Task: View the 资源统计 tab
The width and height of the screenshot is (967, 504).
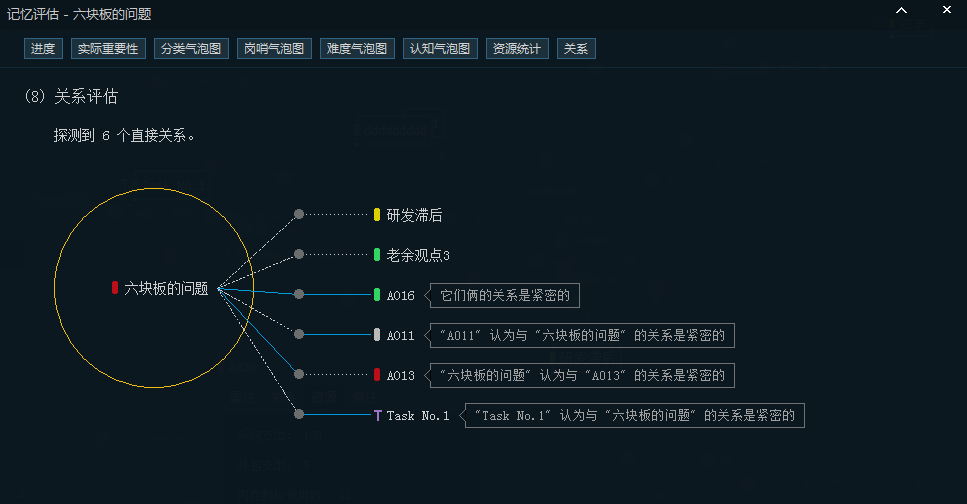Action: (517, 49)
